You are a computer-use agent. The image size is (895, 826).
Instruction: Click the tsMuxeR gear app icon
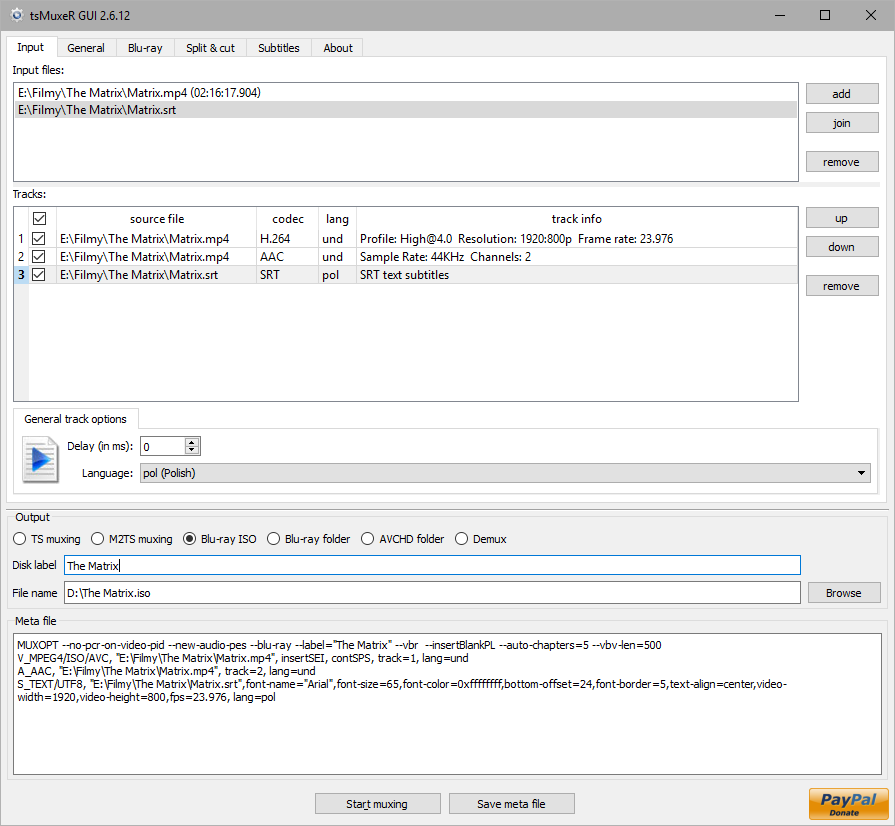17,15
